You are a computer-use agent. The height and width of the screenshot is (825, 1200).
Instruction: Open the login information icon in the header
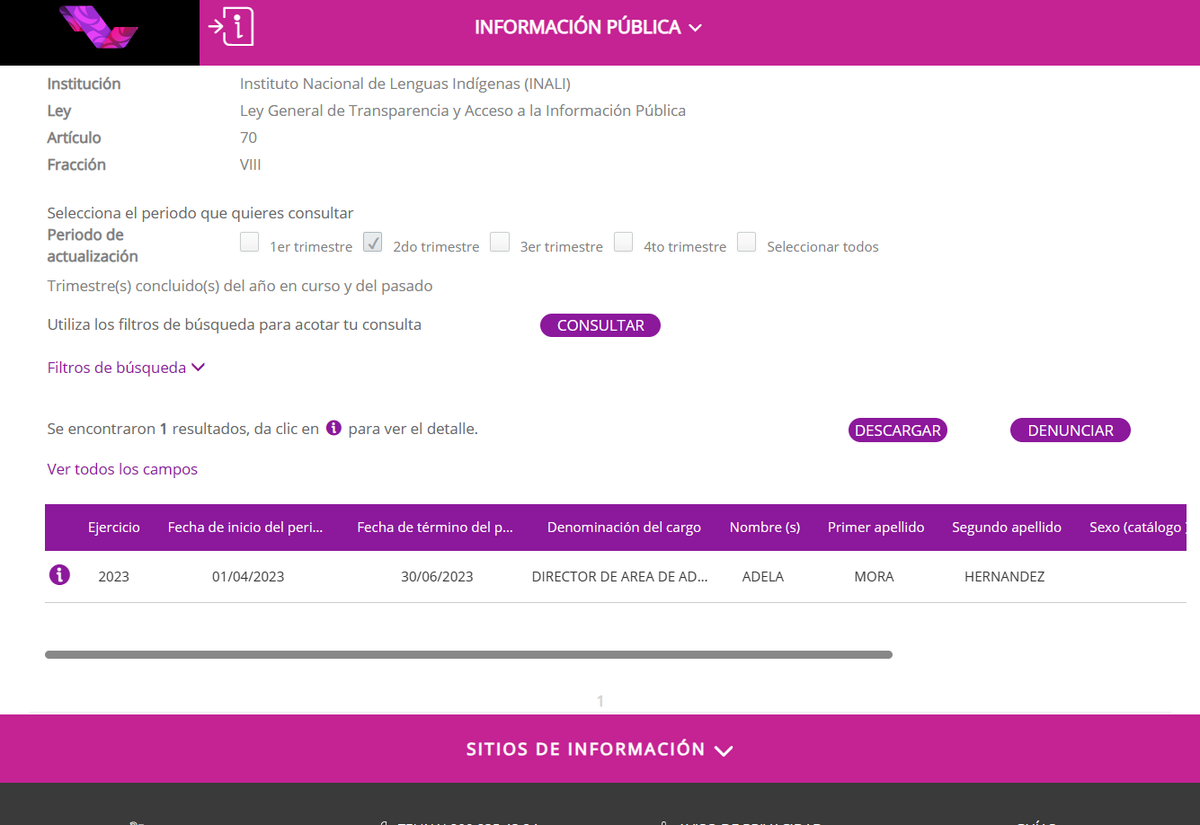231,27
